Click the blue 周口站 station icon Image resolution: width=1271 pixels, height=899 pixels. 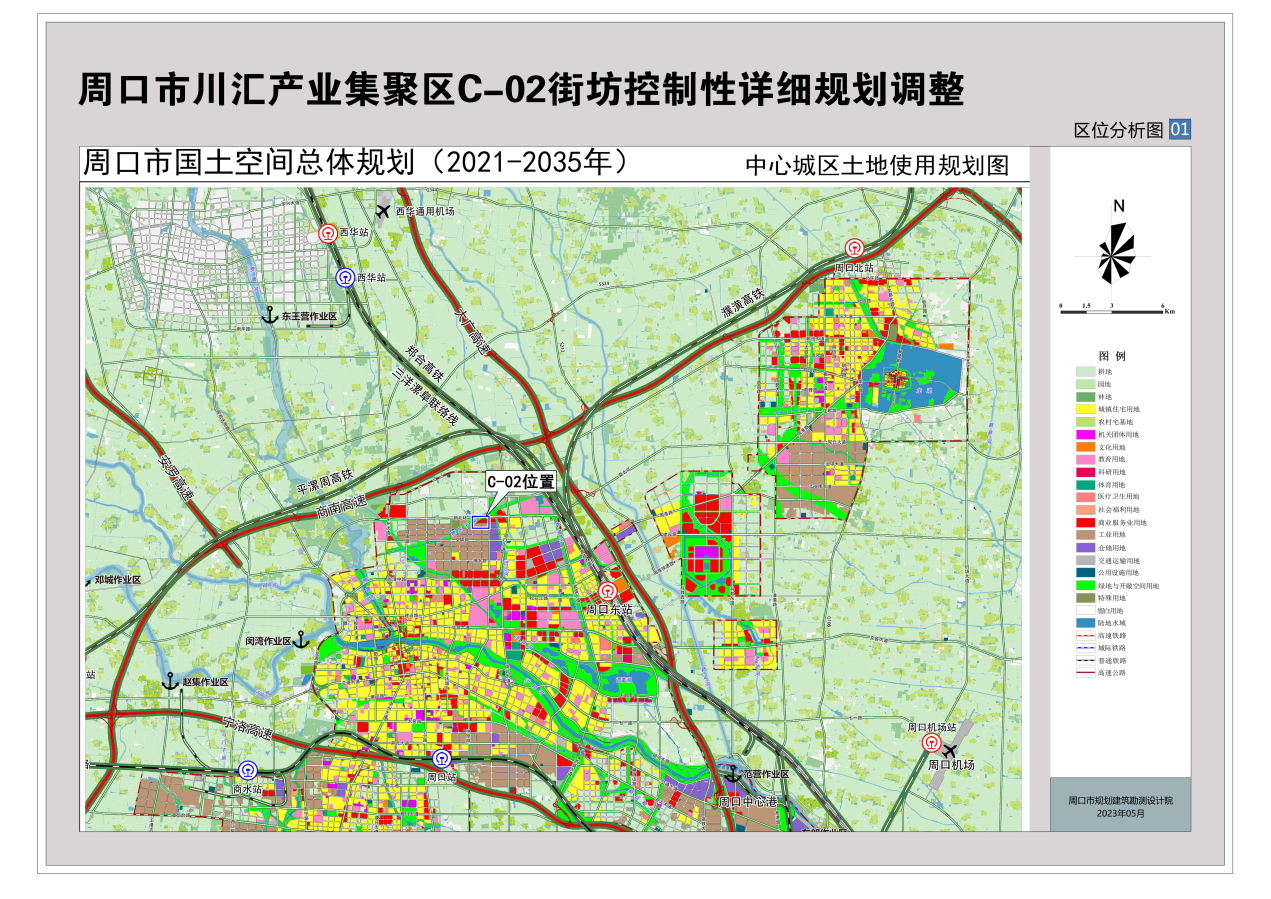click(441, 759)
